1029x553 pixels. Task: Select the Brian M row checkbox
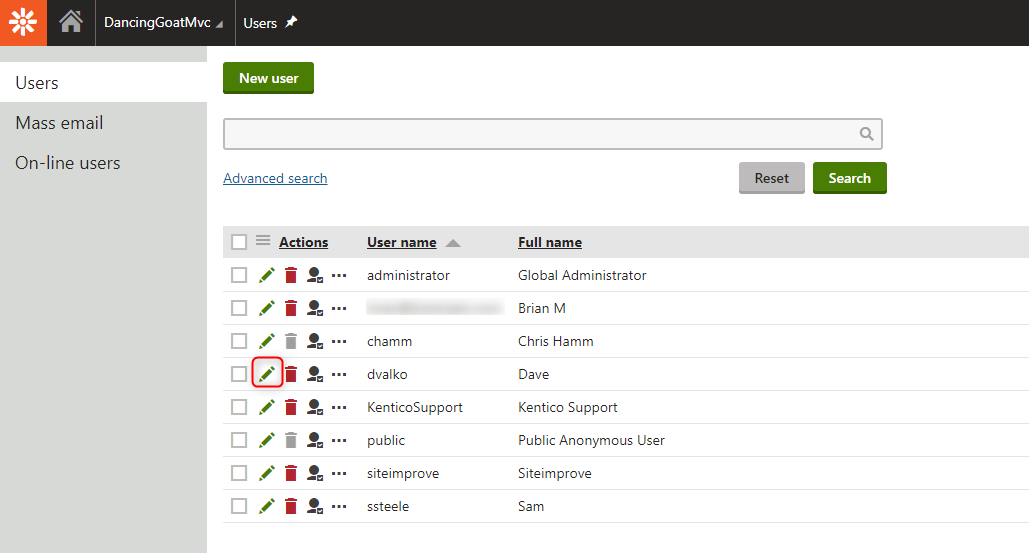click(x=239, y=308)
